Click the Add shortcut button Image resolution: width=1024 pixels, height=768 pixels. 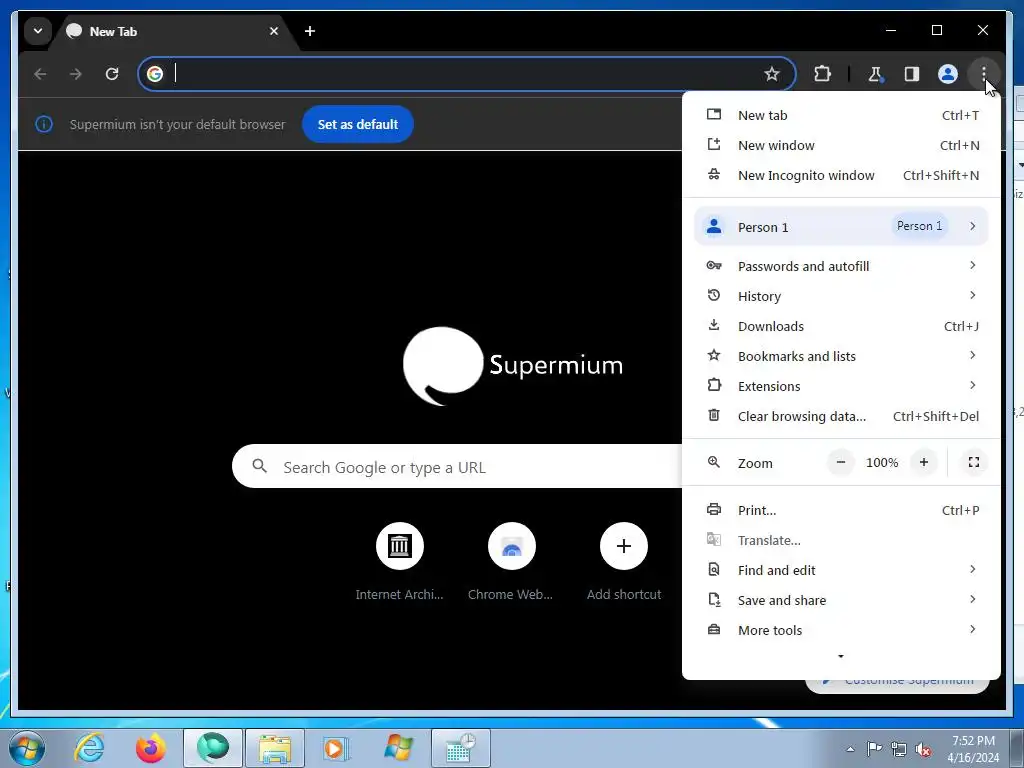click(x=624, y=562)
